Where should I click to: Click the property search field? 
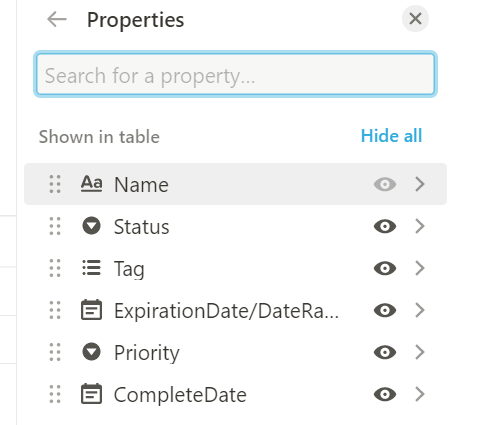tap(235, 74)
